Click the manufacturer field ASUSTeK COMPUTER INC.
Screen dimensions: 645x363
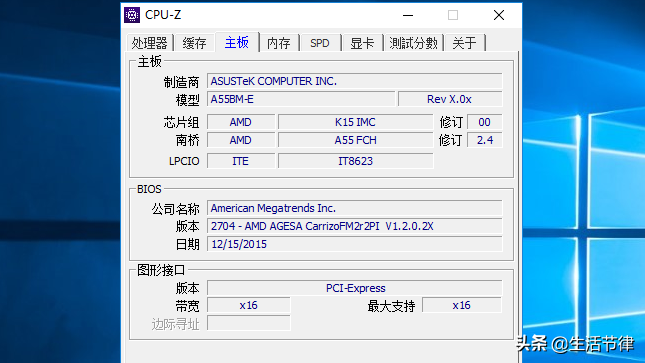(x=355, y=81)
